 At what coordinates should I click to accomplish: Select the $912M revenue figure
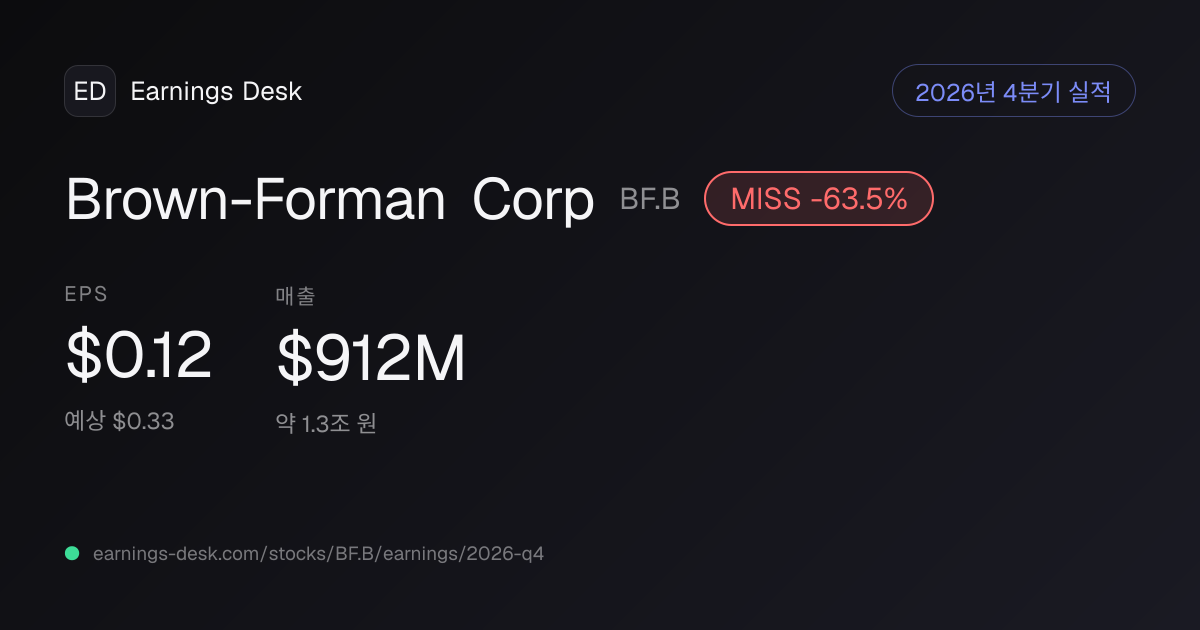pos(371,358)
